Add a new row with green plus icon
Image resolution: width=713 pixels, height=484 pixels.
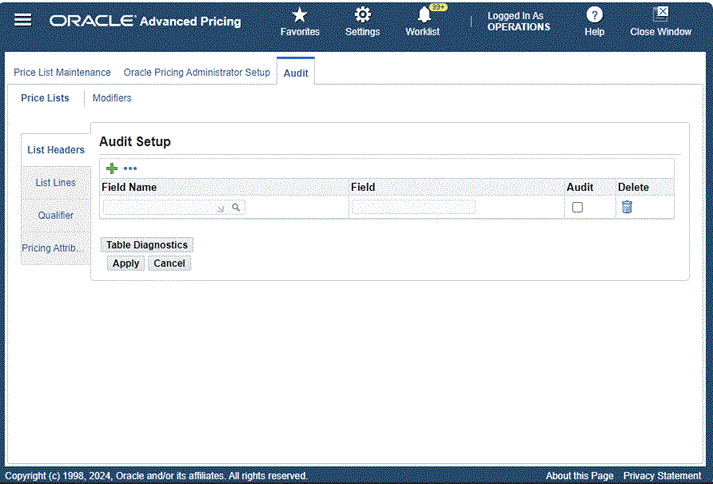point(112,168)
